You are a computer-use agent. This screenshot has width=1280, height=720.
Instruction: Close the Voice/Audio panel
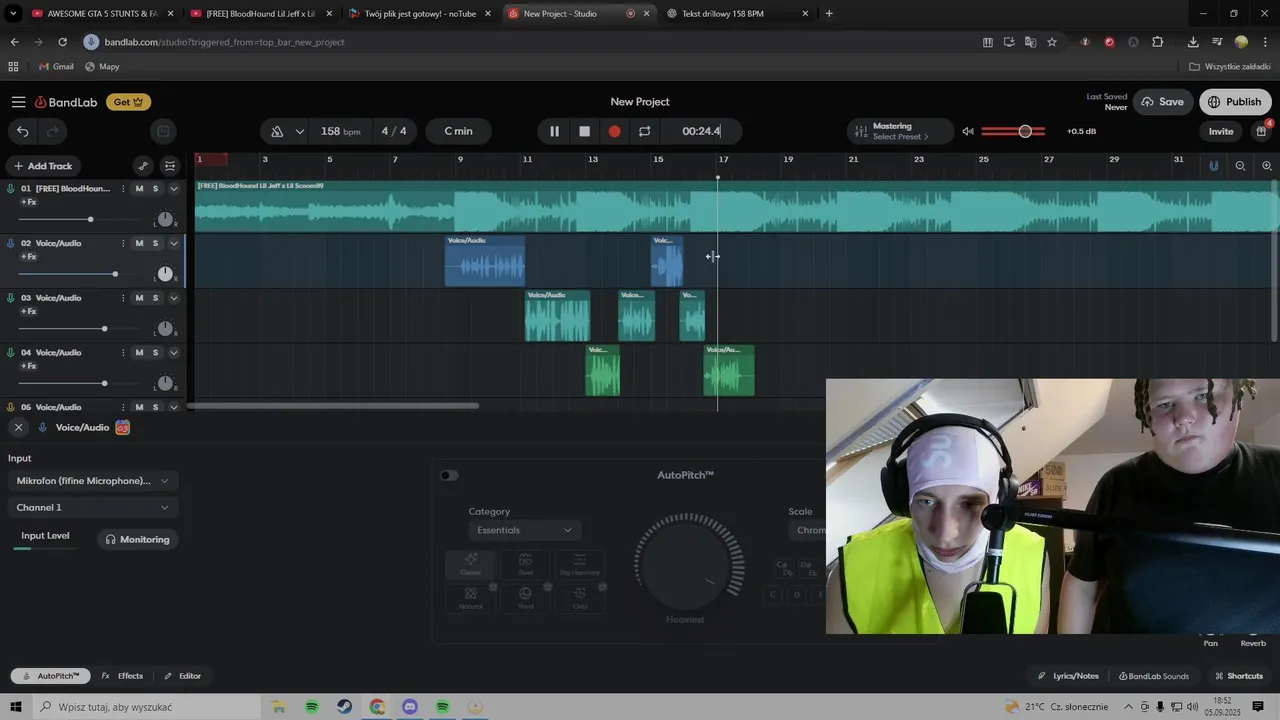18,427
